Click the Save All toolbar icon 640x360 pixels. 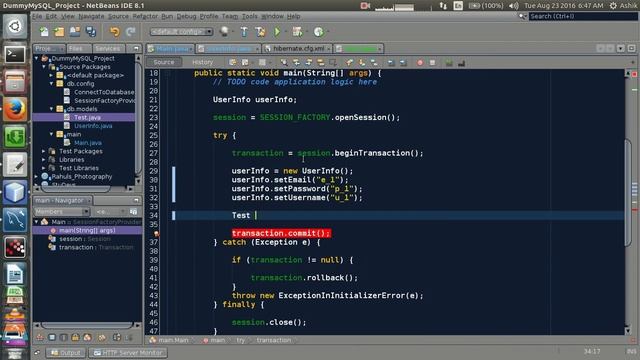click(91, 31)
